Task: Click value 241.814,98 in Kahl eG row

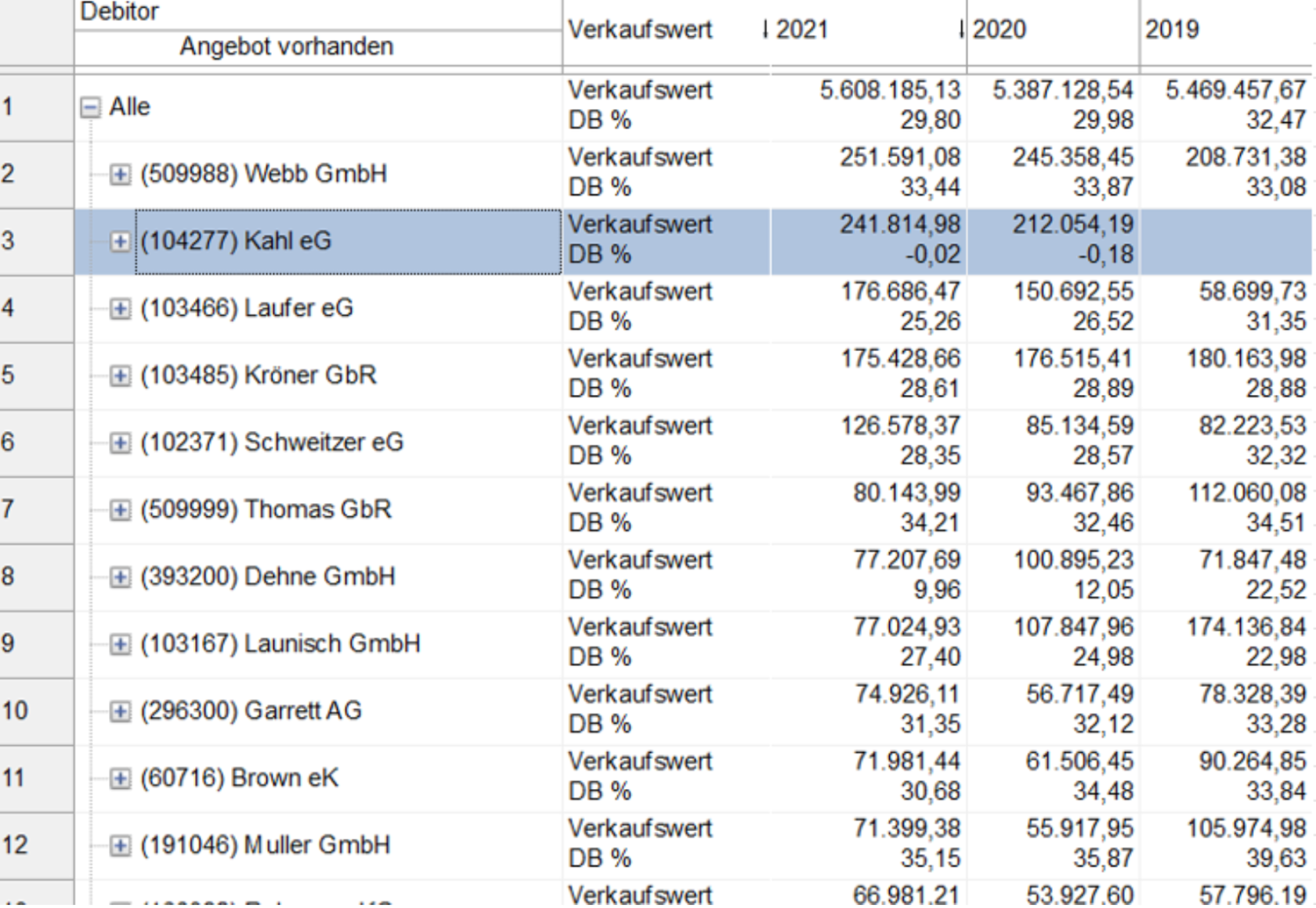Action: tap(900, 226)
